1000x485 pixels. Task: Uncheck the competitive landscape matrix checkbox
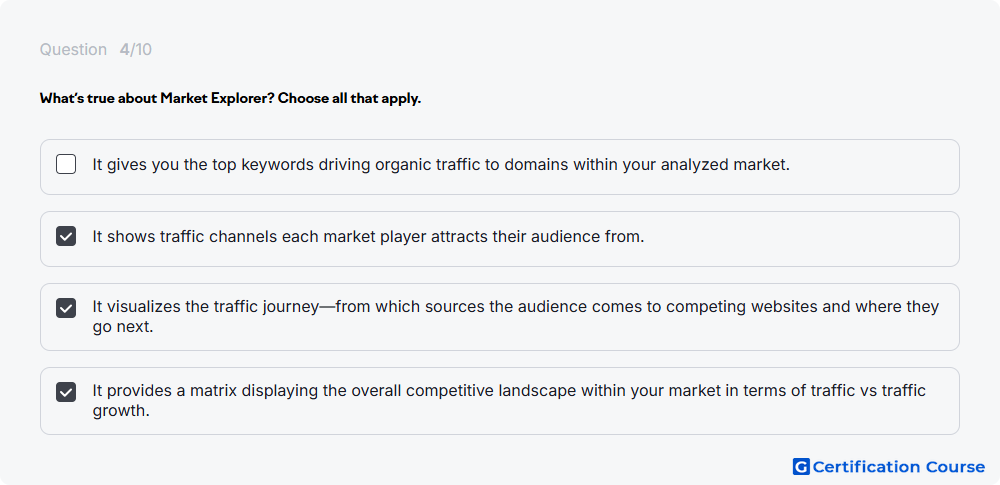tap(66, 392)
